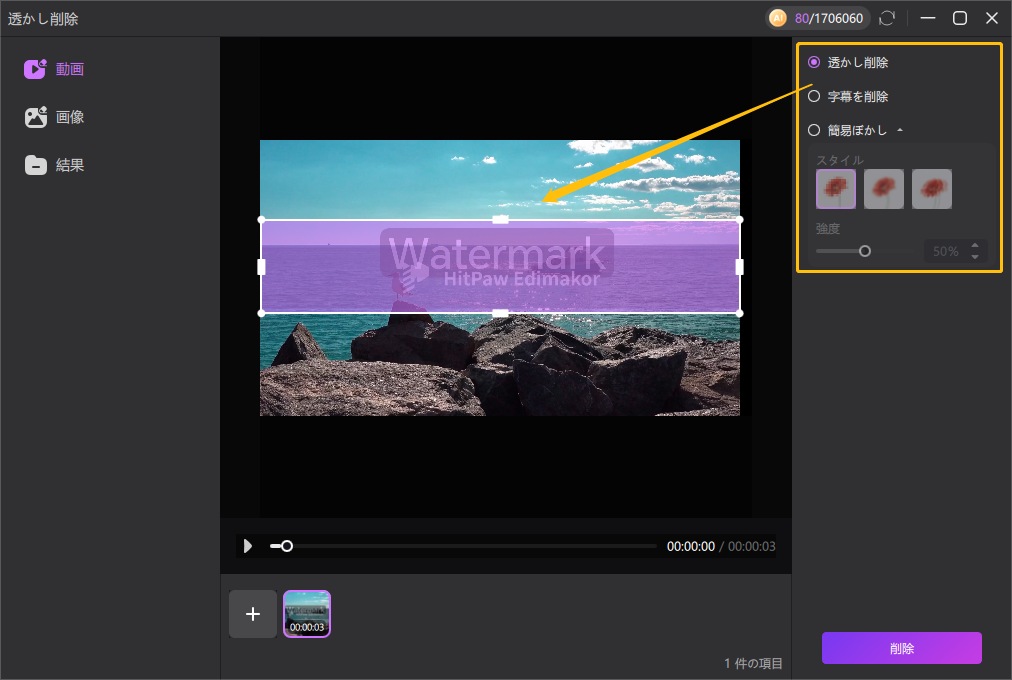The height and width of the screenshot is (680, 1012).
Task: Click the AI credits coin icon
Action: pyautogui.click(x=778, y=18)
